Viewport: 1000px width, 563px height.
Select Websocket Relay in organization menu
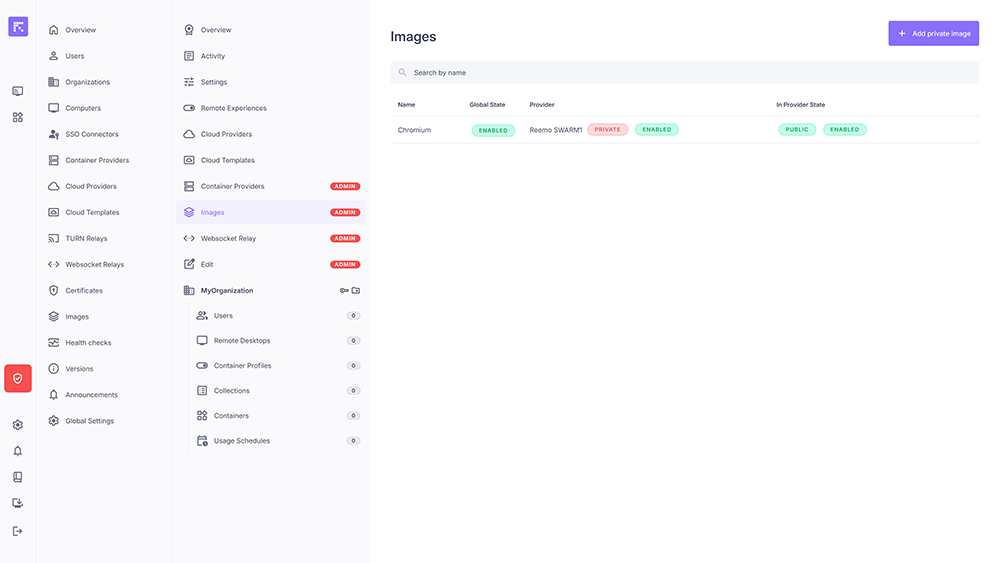click(228, 239)
